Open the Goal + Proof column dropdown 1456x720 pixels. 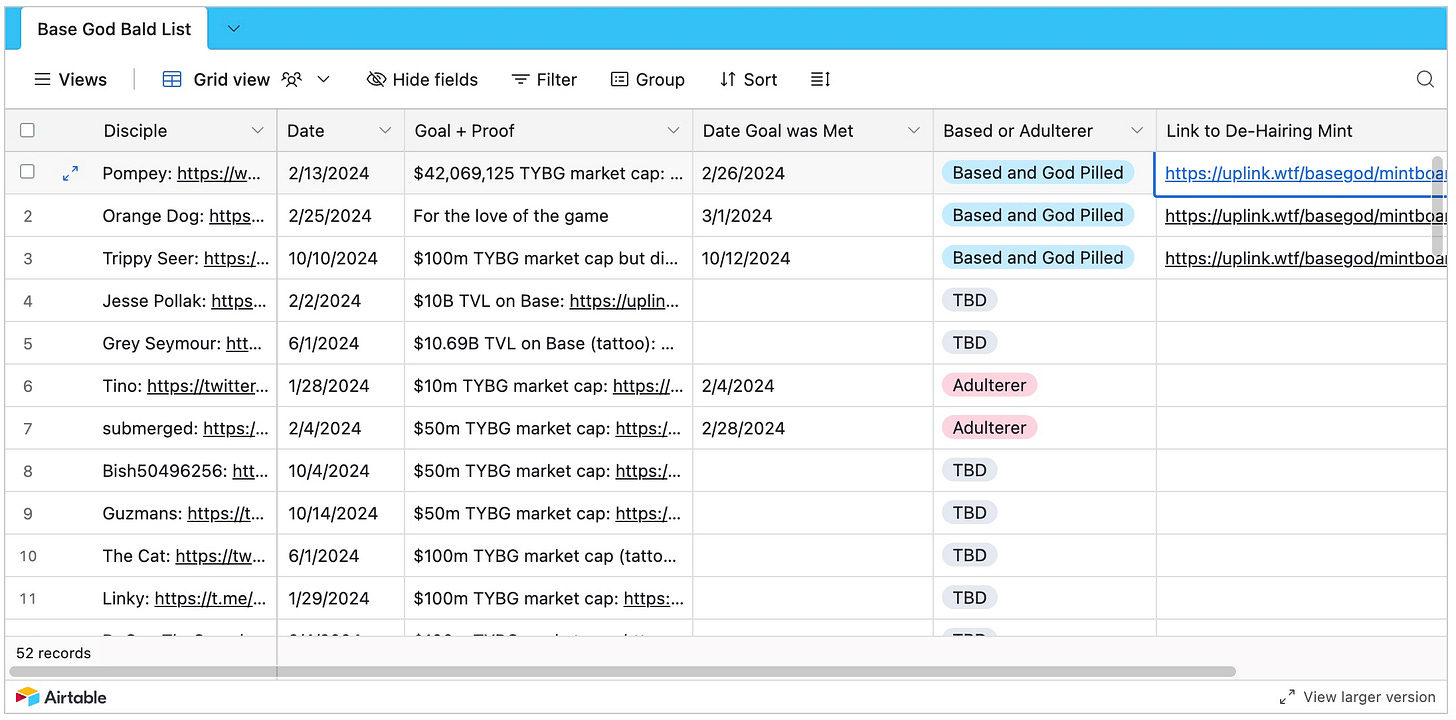[673, 131]
